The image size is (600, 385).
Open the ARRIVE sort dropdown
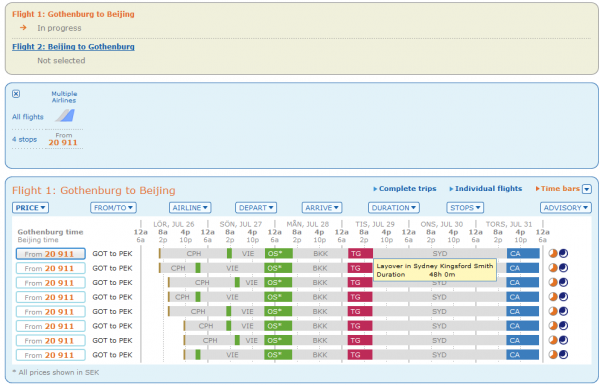point(322,208)
